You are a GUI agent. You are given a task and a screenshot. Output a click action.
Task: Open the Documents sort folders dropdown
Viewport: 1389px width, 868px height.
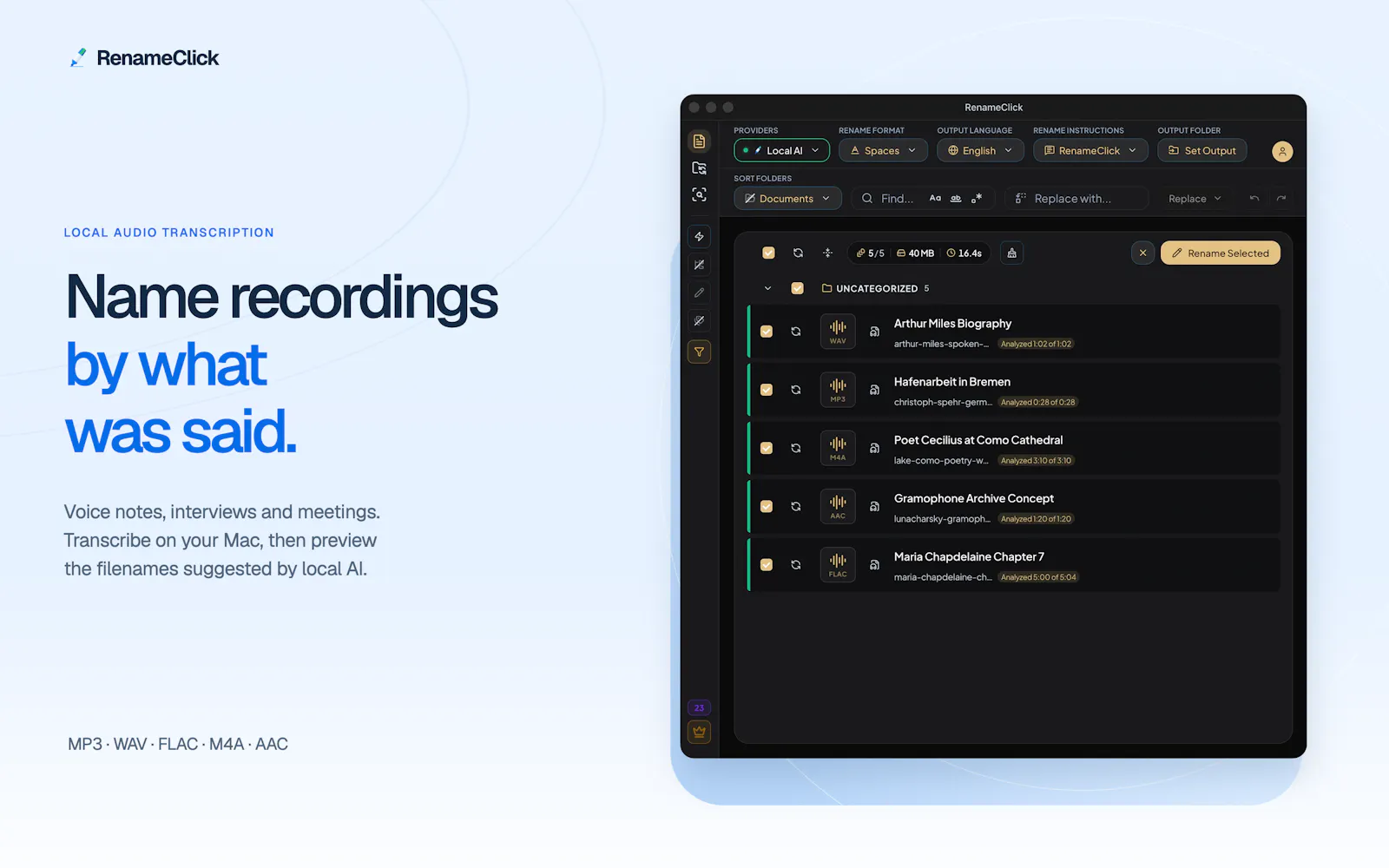(x=787, y=199)
